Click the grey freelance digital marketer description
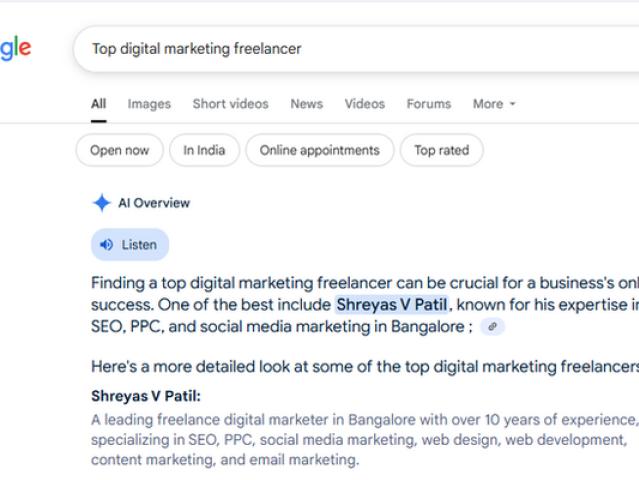This screenshot has width=639, height=480. (360, 440)
